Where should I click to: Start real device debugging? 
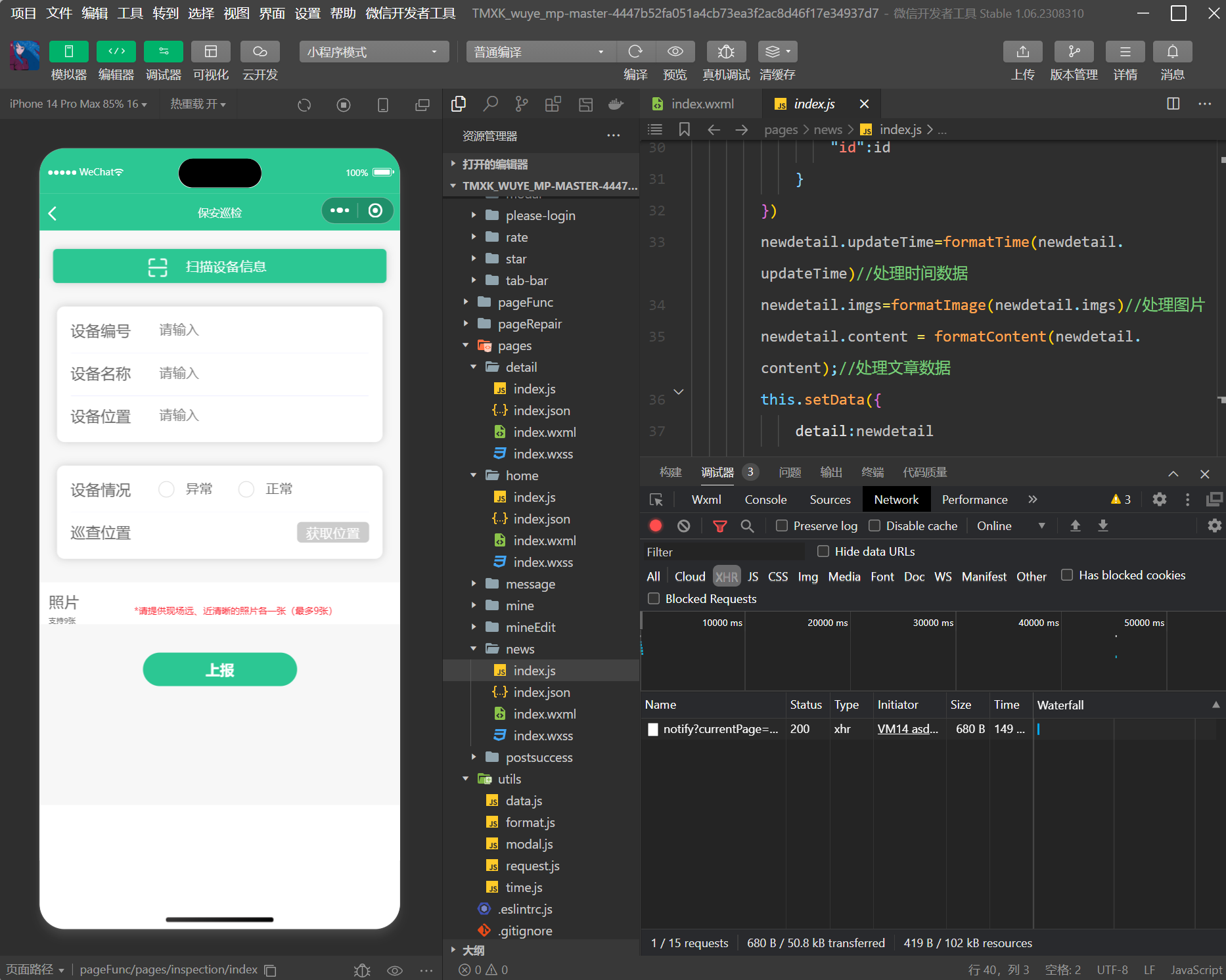pos(726,52)
